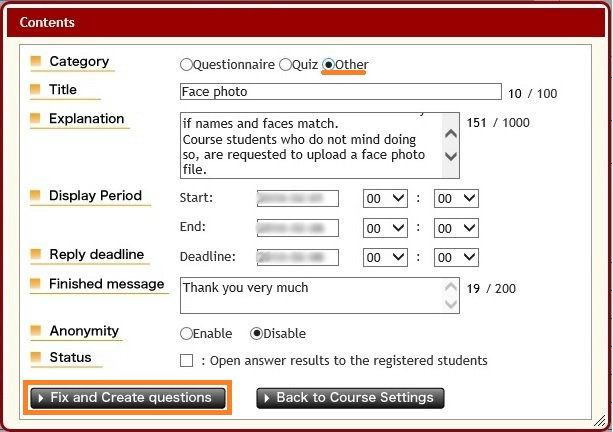The height and width of the screenshot is (432, 613).
Task: Select the Quiz category option
Action: click(285, 65)
